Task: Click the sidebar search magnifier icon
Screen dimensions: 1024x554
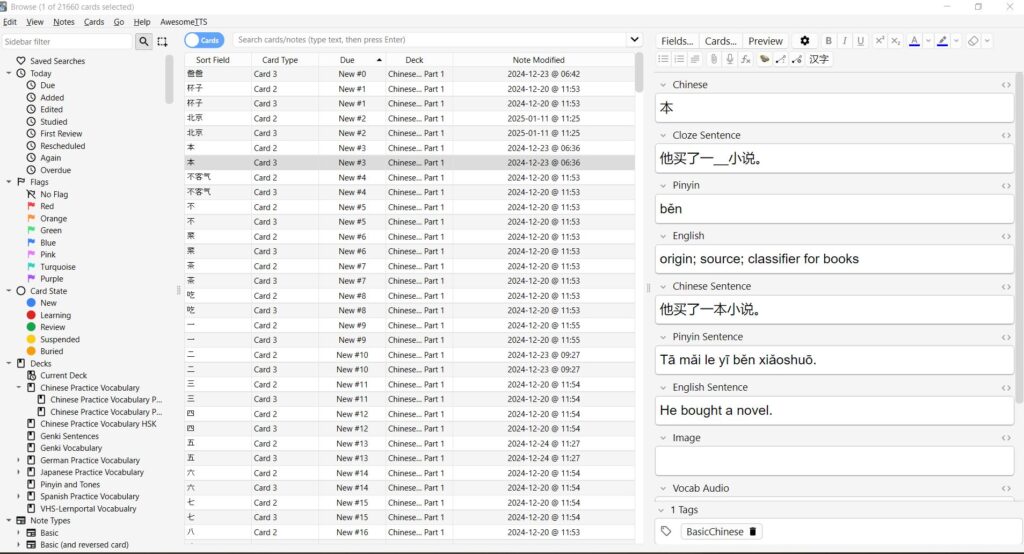Action: pos(144,41)
